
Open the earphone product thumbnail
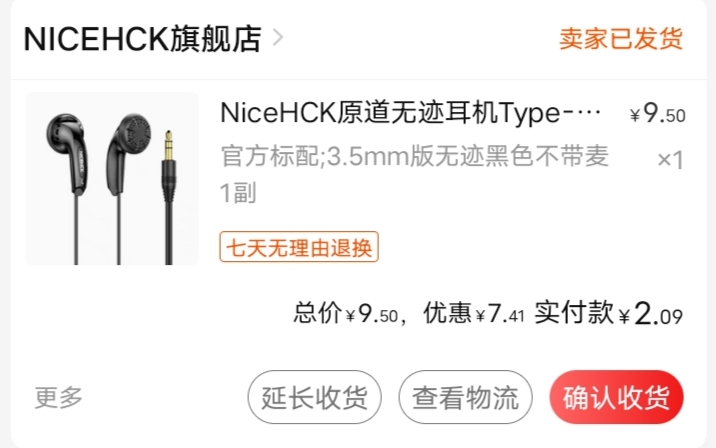112,179
